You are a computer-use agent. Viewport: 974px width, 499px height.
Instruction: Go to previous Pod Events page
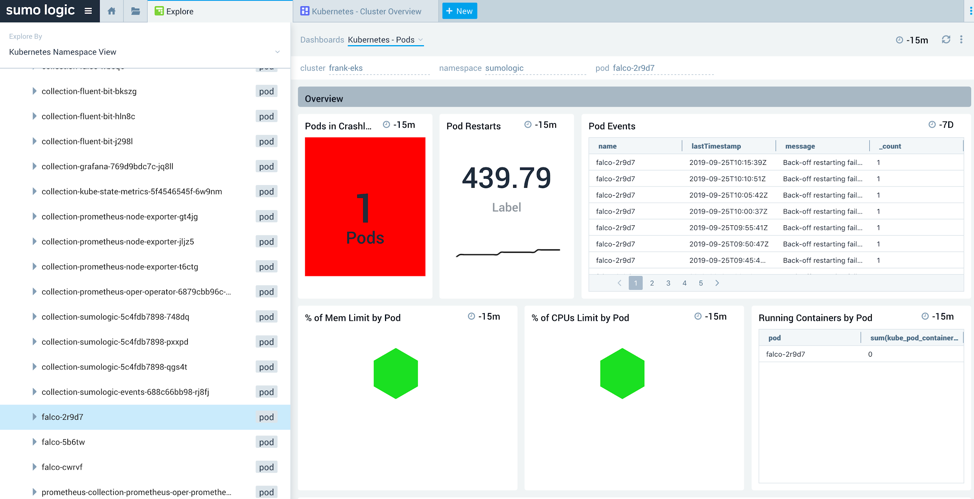(619, 283)
